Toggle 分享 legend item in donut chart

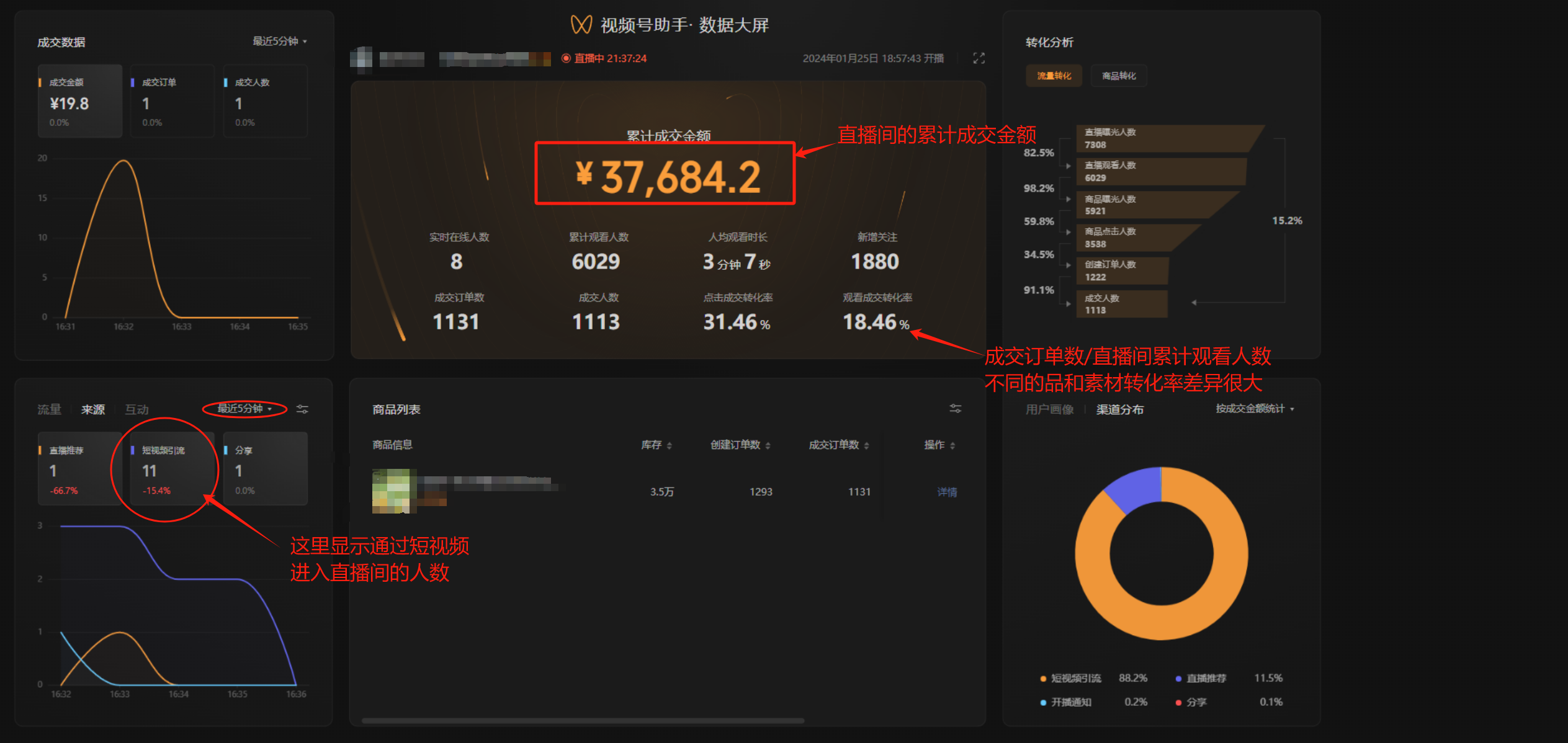(1229, 702)
